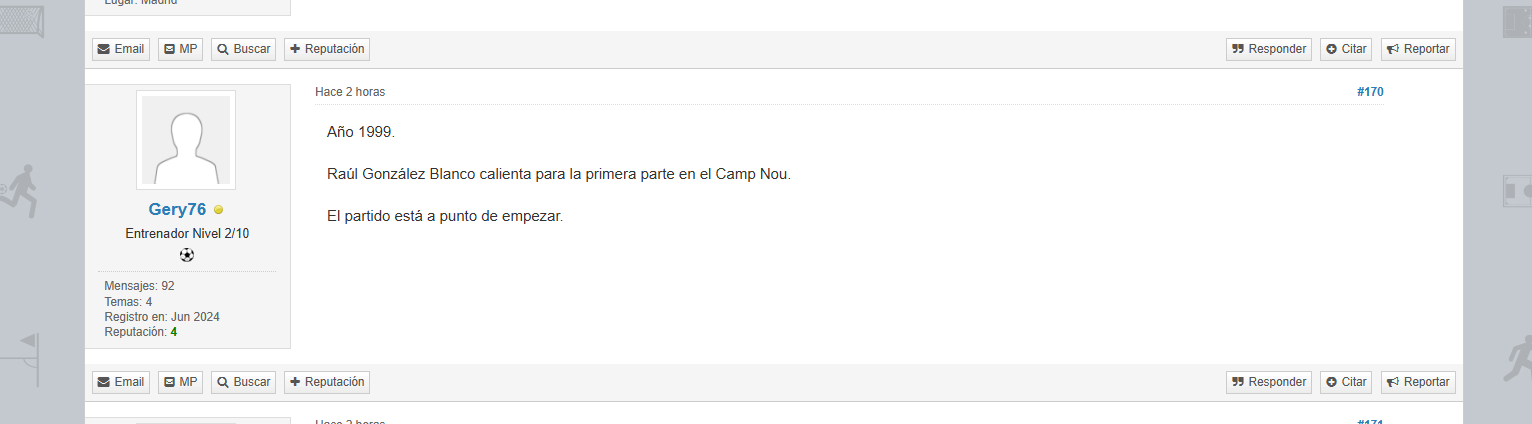Click Gery76's default avatar image
Screen dimensions: 1532x424
(x=186, y=140)
